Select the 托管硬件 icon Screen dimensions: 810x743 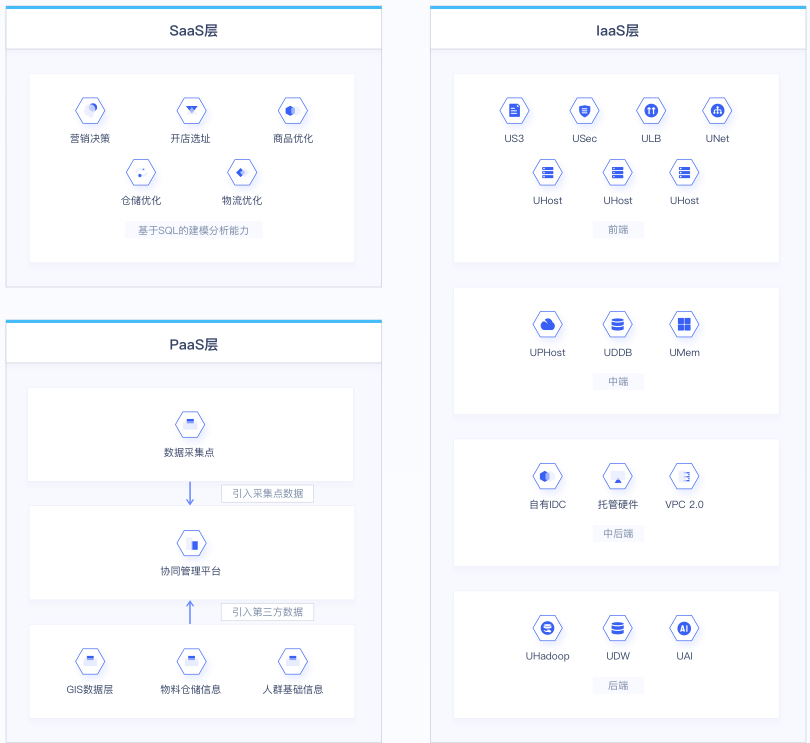617,476
